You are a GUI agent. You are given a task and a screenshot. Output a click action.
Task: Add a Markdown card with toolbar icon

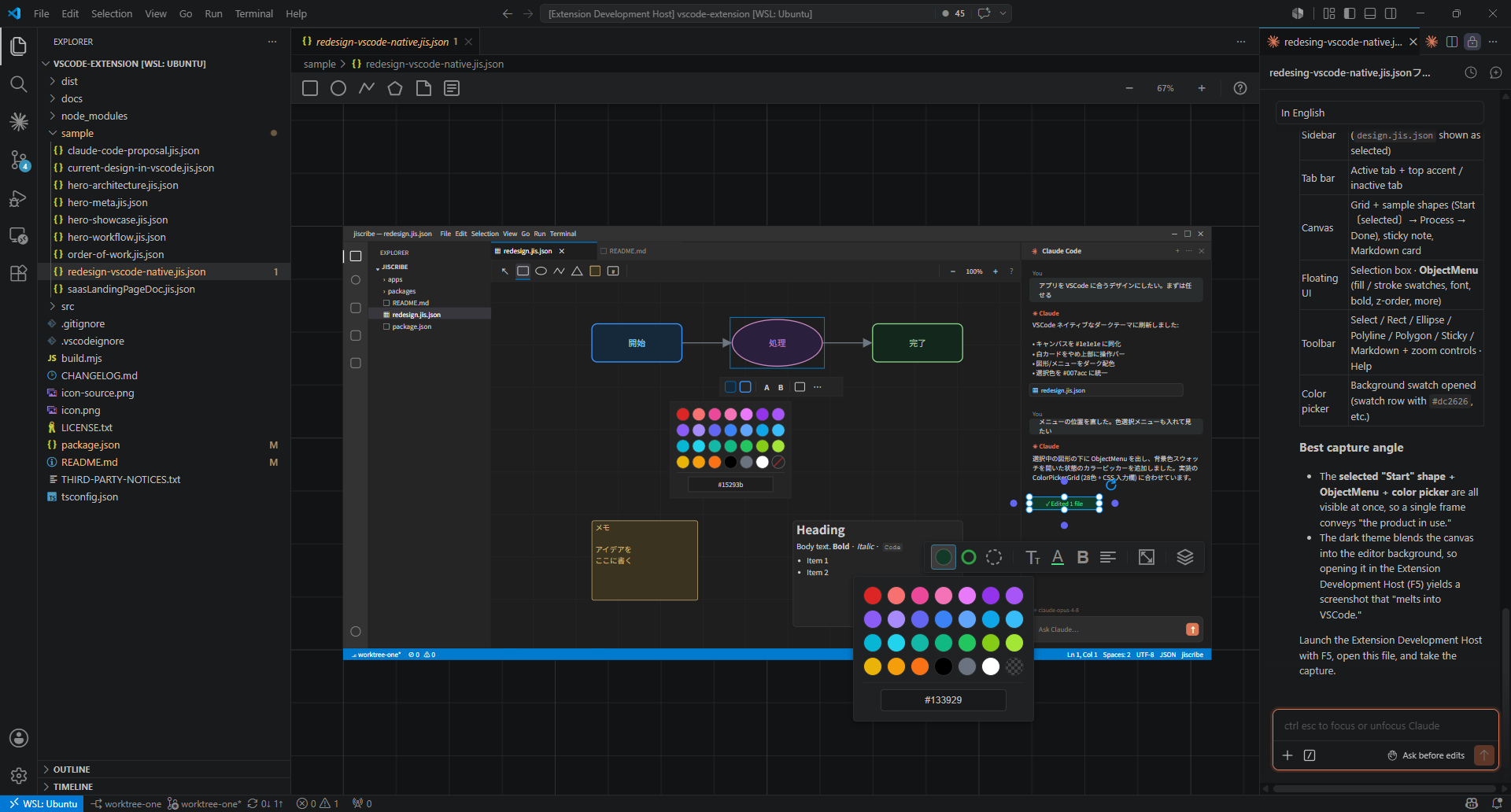452,88
